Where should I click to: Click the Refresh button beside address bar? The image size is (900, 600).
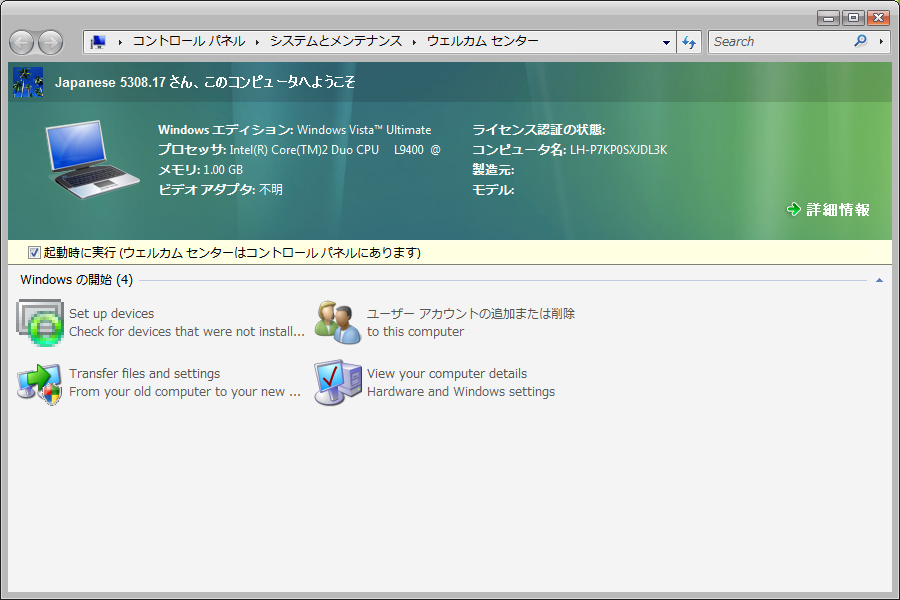(x=689, y=42)
